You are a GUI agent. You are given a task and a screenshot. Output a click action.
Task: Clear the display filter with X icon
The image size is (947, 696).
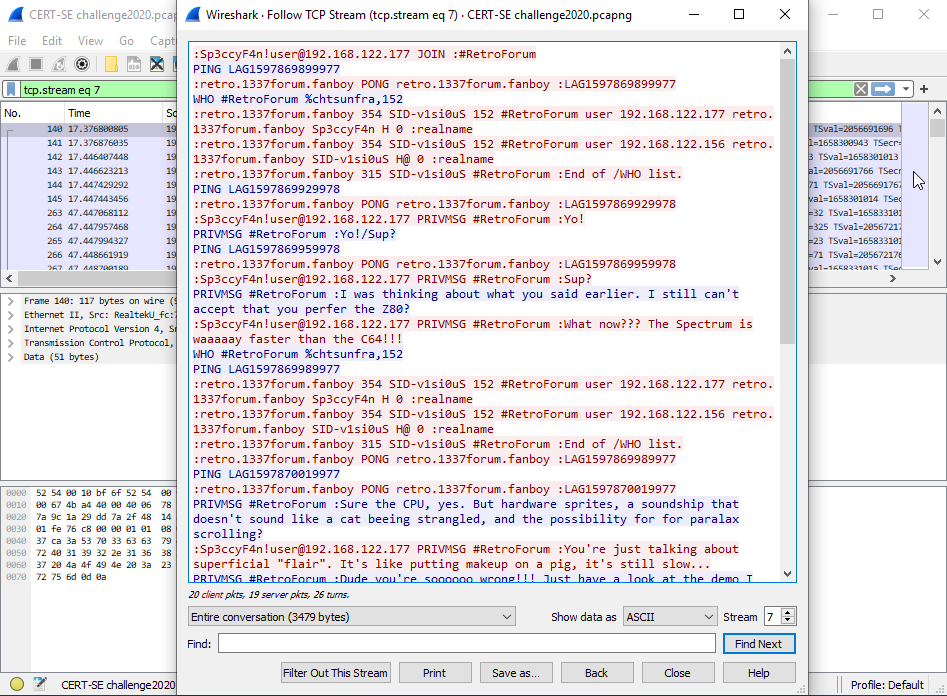coord(861,89)
